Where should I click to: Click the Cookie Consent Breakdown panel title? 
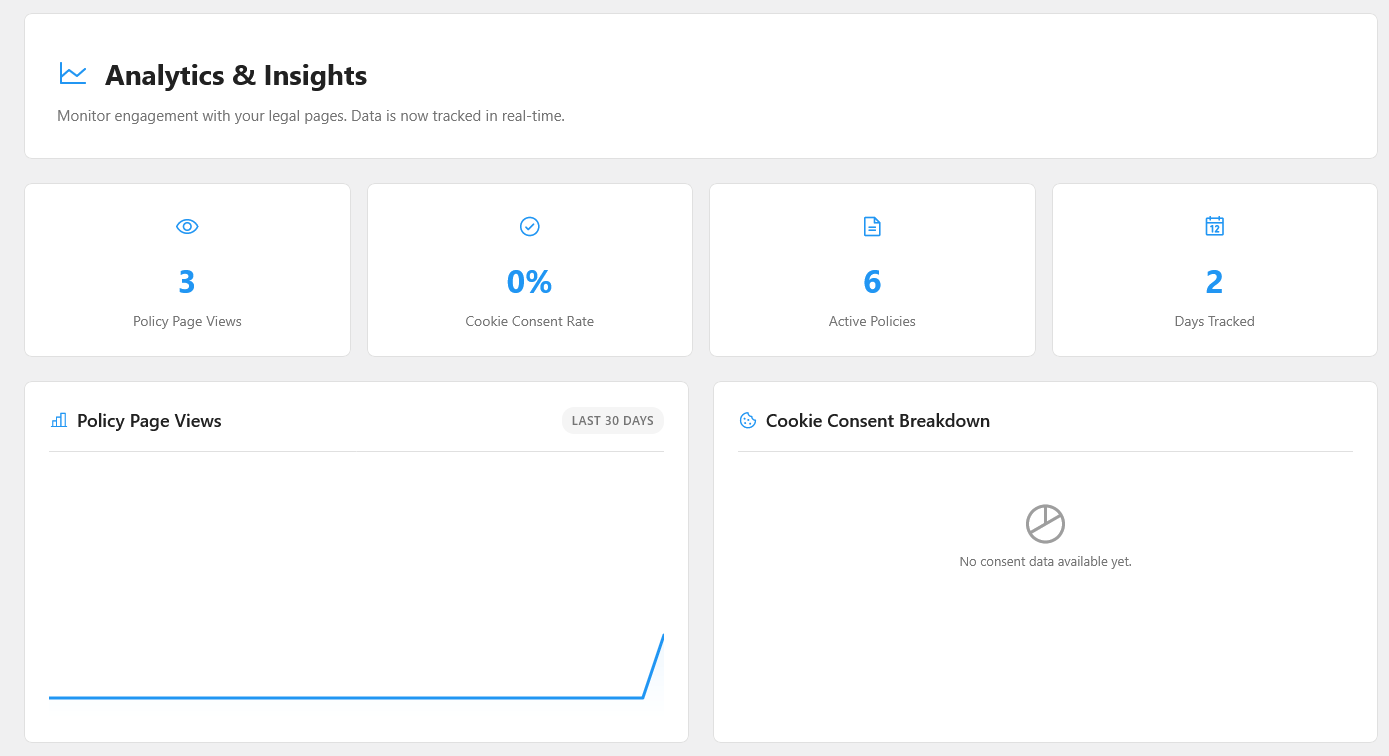877,420
